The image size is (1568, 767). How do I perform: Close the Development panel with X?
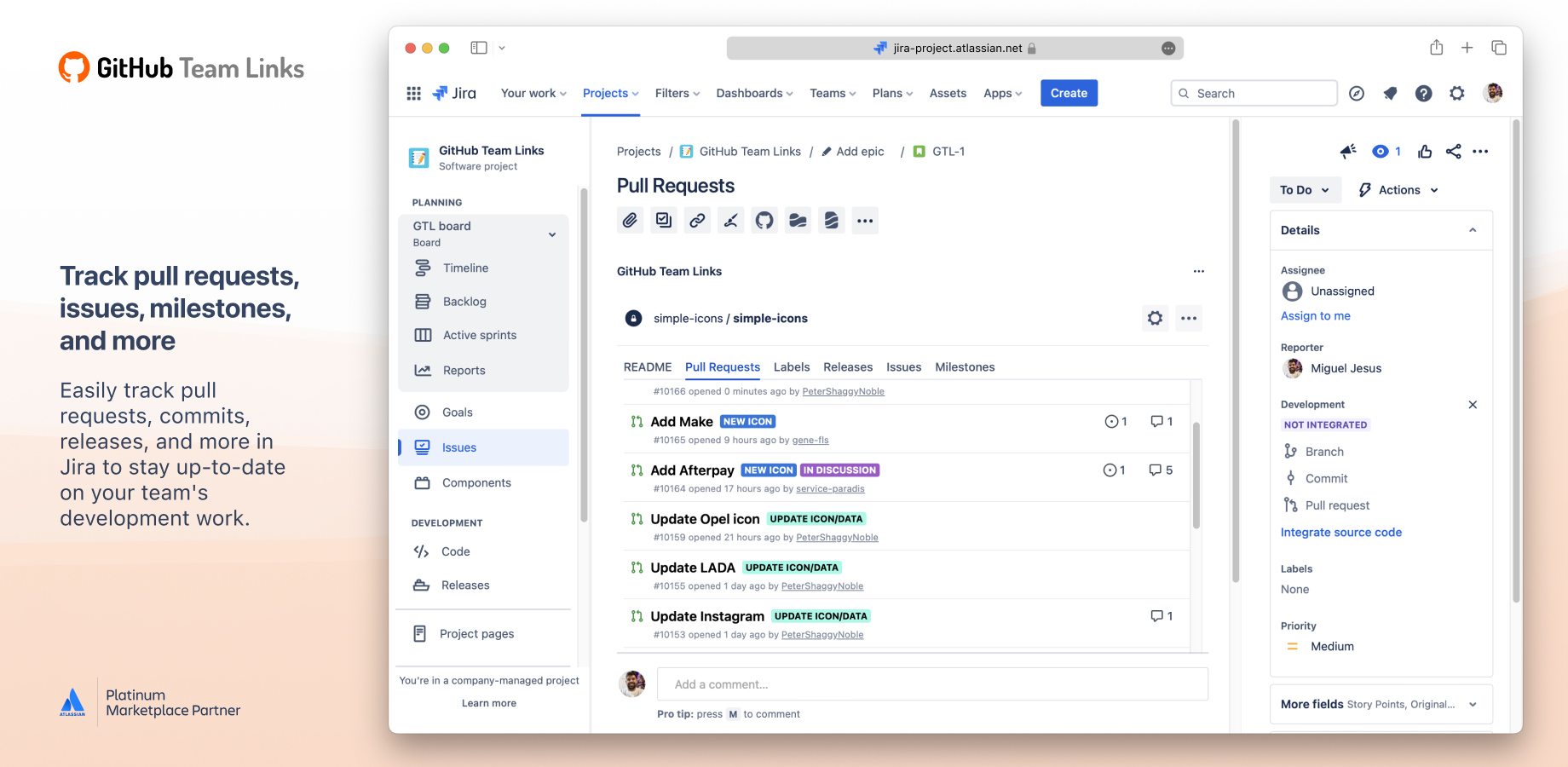coord(1473,405)
